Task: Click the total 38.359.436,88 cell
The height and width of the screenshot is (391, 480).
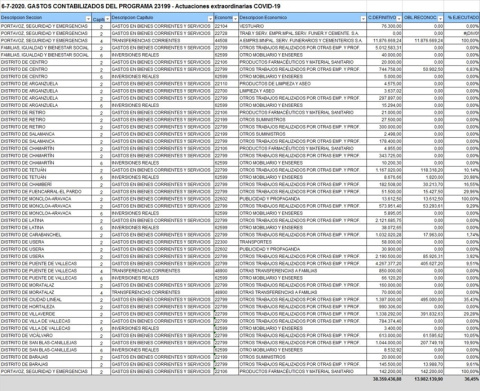Action: (x=385, y=379)
